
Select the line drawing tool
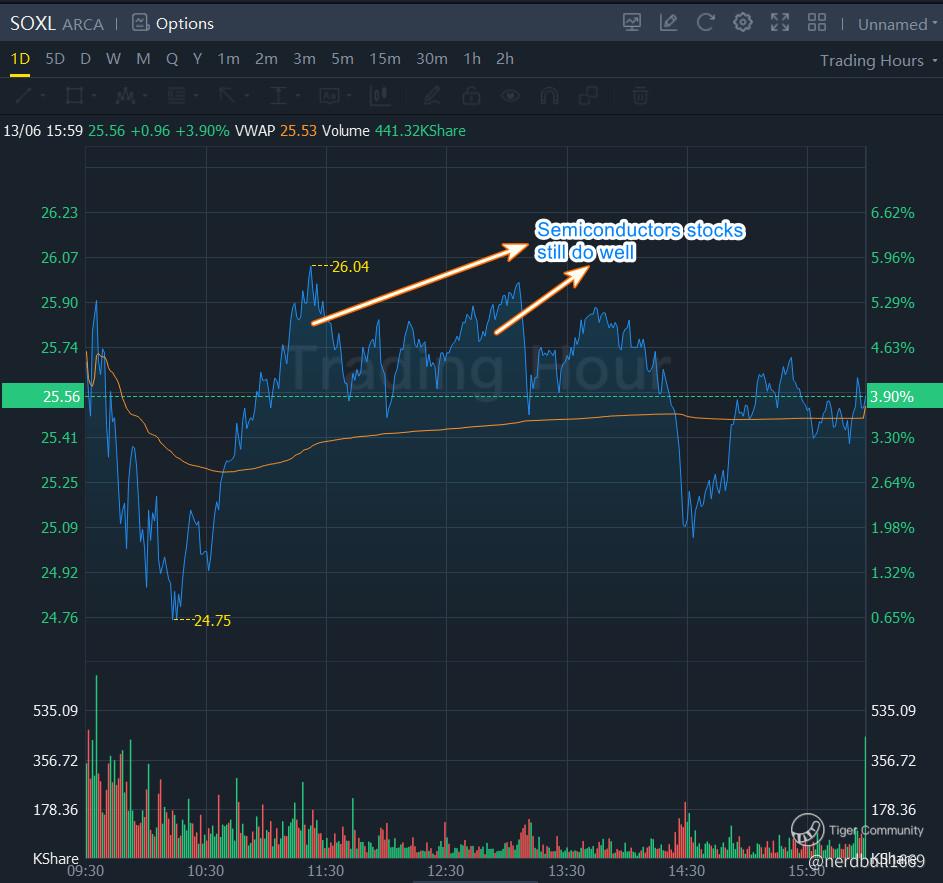(x=24, y=96)
